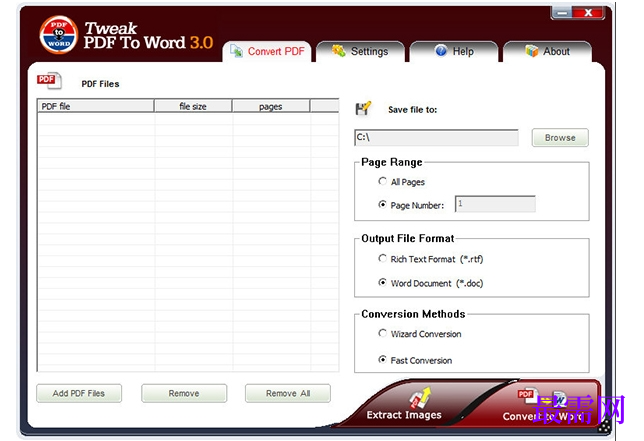This screenshot has width=644, height=441.
Task: Click the Convert to Word icon
Action: point(542,398)
